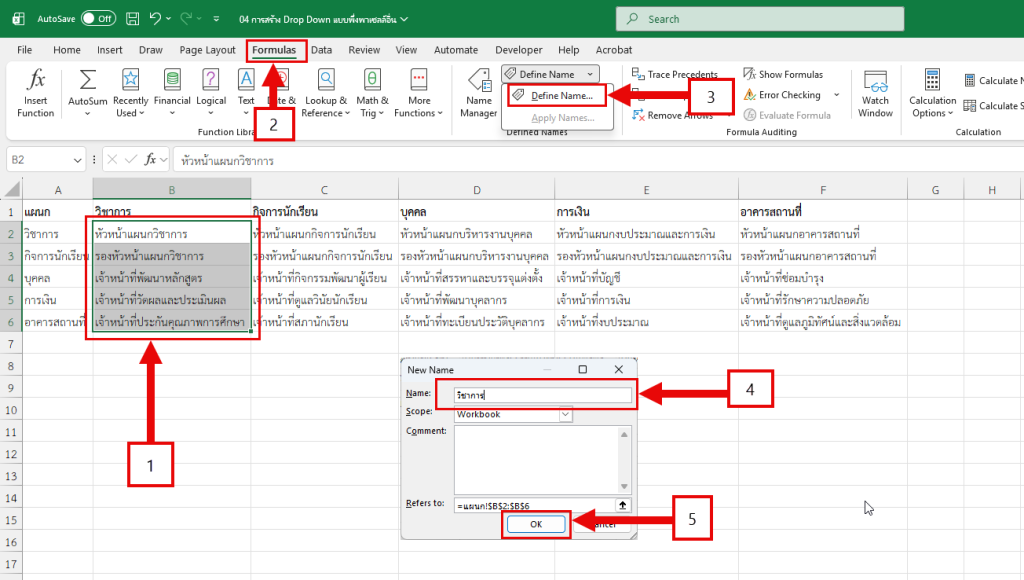Open the File tab
Screen dimensions: 1024x580
[25, 50]
